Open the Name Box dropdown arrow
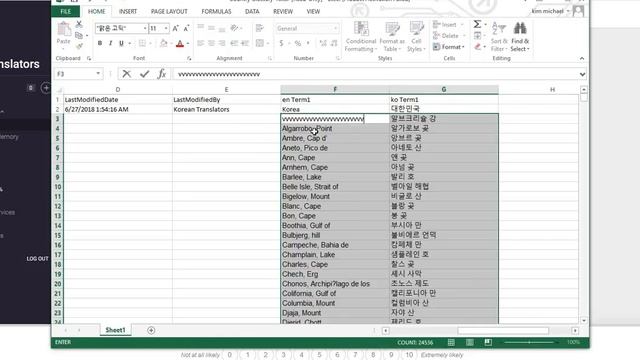The image size is (640, 360). pyautogui.click(x=98, y=74)
